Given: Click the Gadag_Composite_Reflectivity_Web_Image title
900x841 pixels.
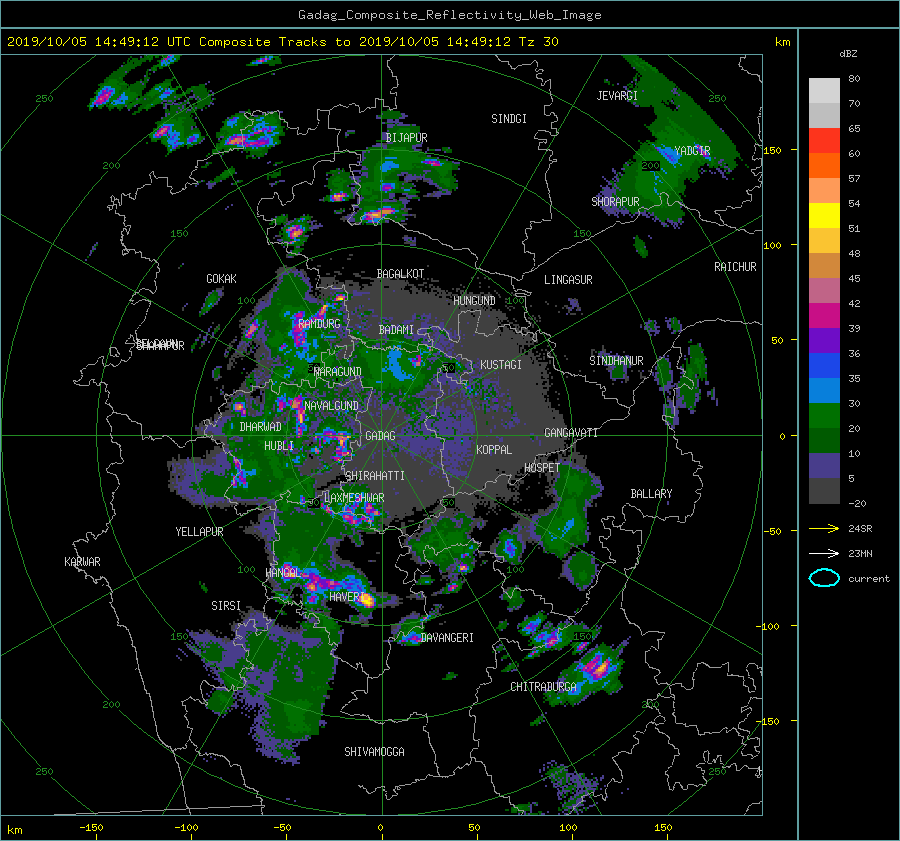Looking at the screenshot, I should [449, 15].
